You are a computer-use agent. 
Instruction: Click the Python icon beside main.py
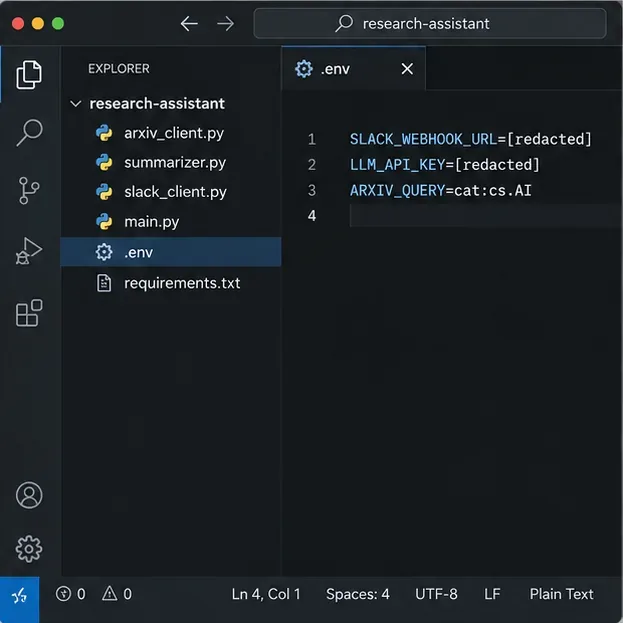pos(104,222)
